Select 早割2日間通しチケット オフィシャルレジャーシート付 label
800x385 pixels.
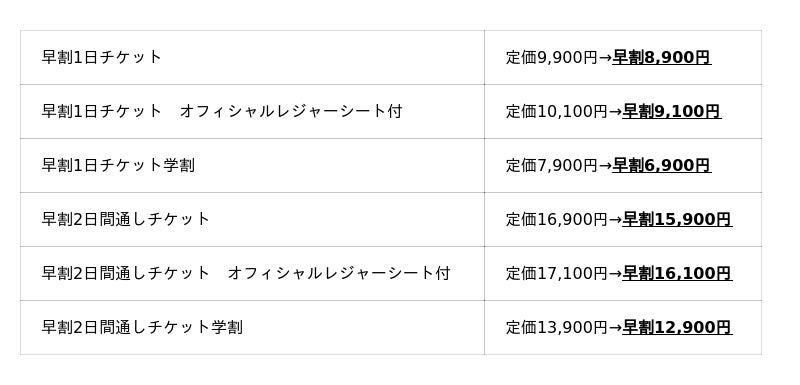click(x=246, y=273)
